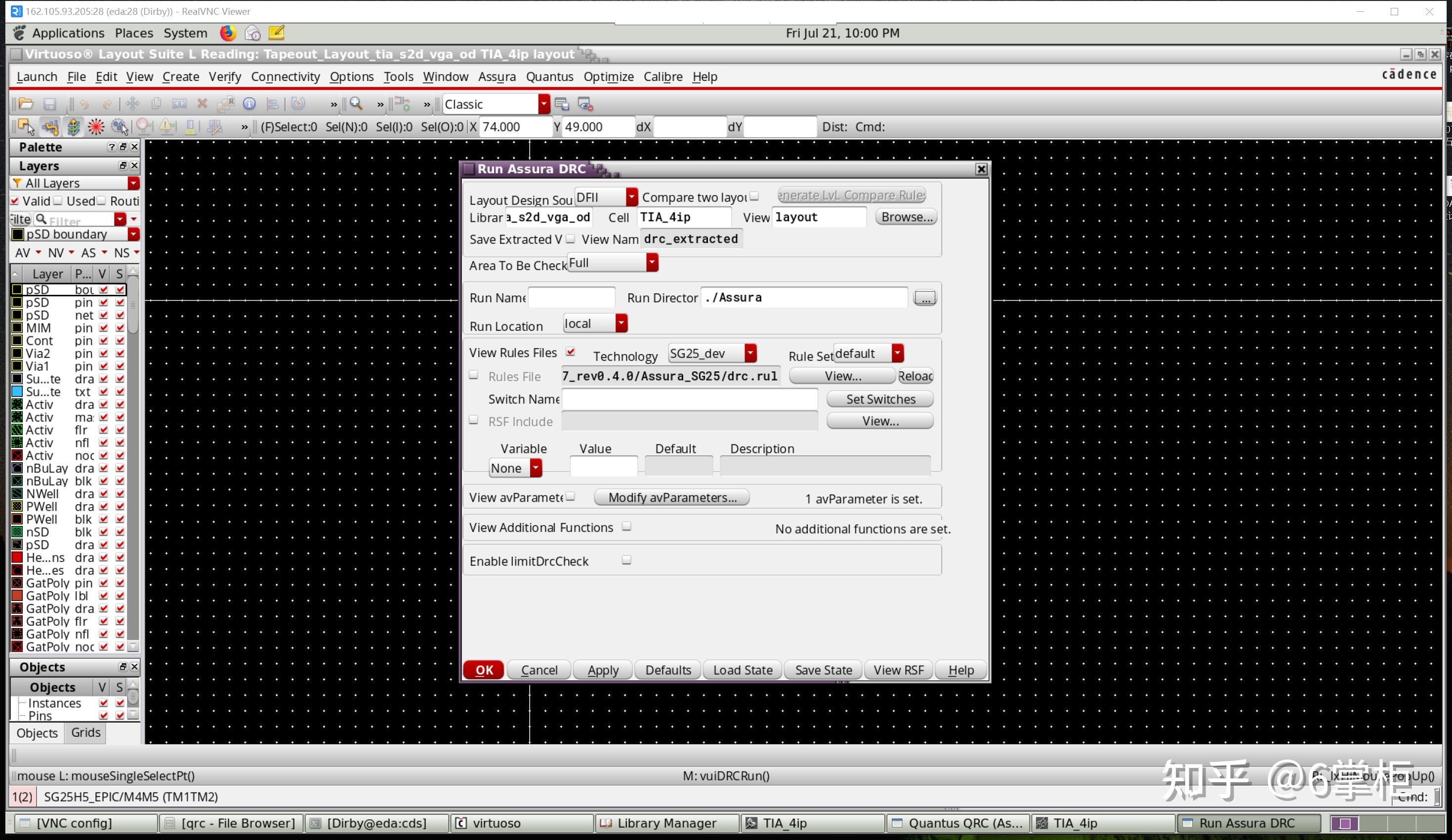This screenshot has height=840, width=1452.
Task: Launch Firefox from the top panel
Action: (228, 33)
